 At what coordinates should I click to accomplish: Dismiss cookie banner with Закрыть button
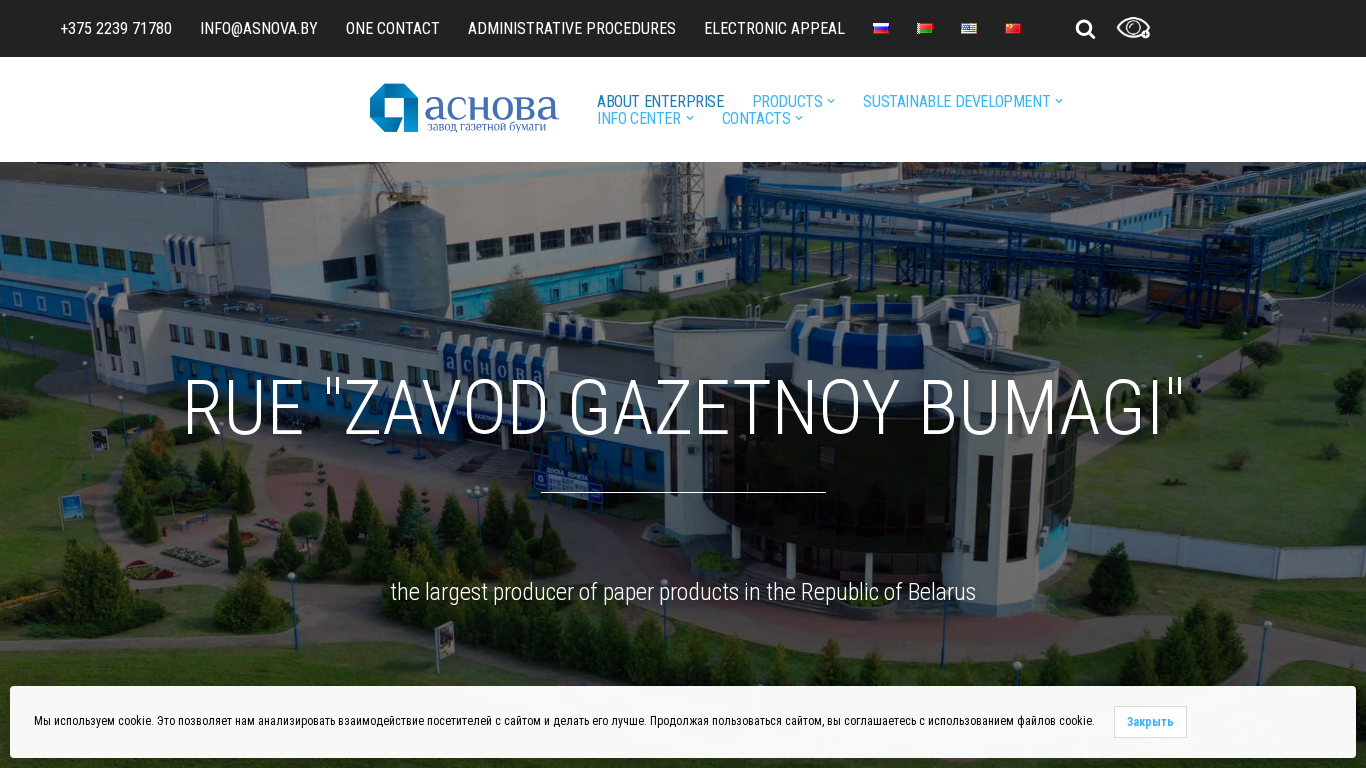(x=1150, y=722)
